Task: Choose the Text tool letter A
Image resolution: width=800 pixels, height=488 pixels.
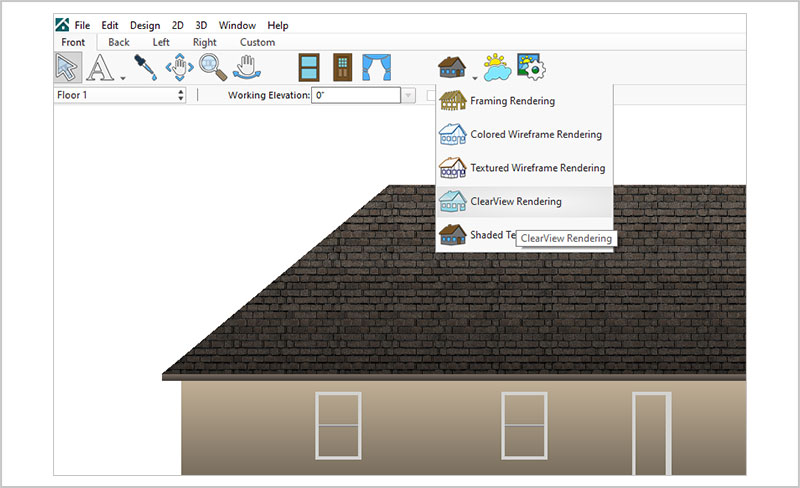Action: coord(100,67)
